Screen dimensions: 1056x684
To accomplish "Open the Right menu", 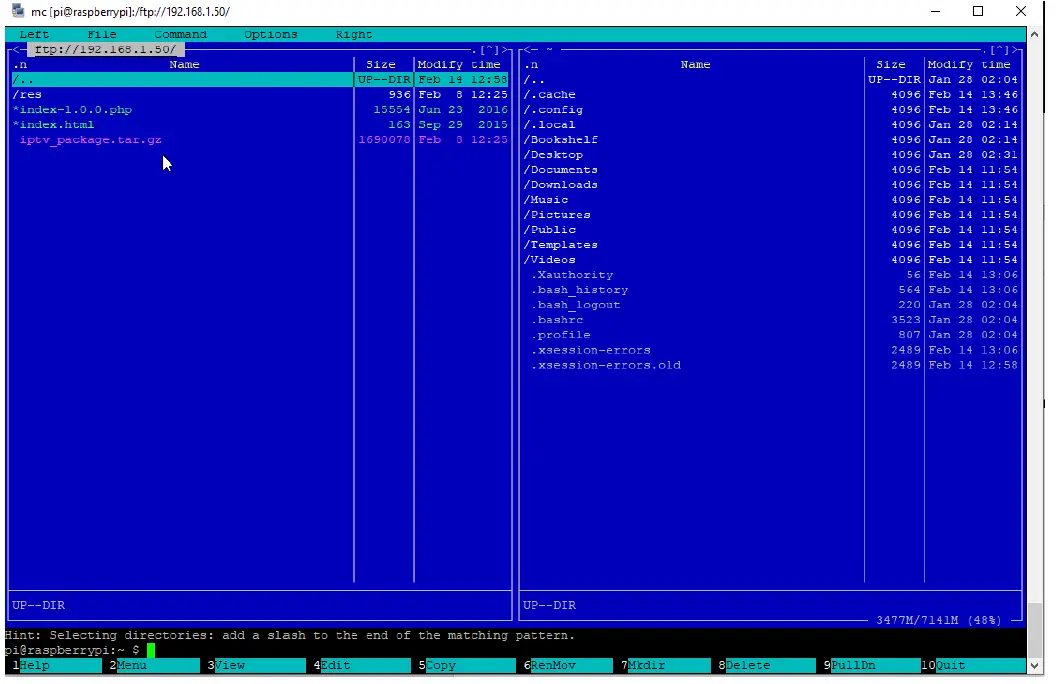I will (354, 34).
